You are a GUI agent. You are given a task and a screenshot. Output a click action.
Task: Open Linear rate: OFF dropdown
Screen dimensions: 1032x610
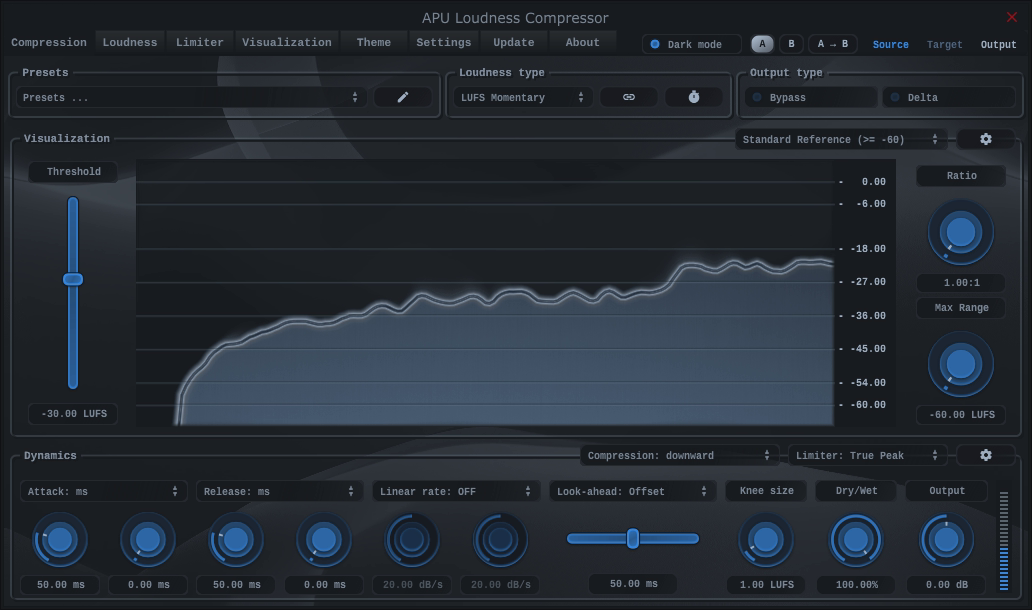click(x=456, y=492)
